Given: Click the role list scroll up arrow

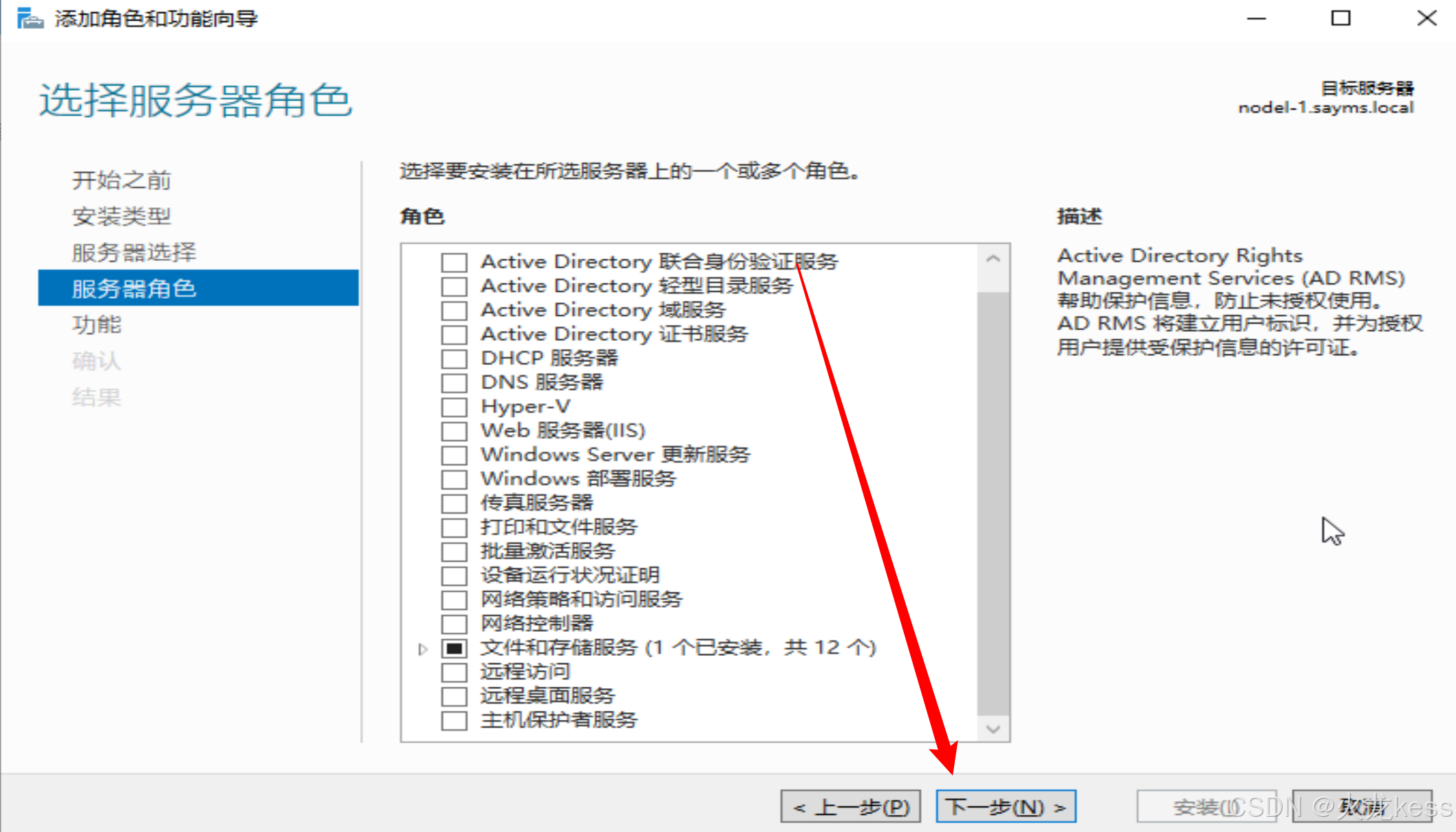Looking at the screenshot, I should pyautogui.click(x=993, y=259).
